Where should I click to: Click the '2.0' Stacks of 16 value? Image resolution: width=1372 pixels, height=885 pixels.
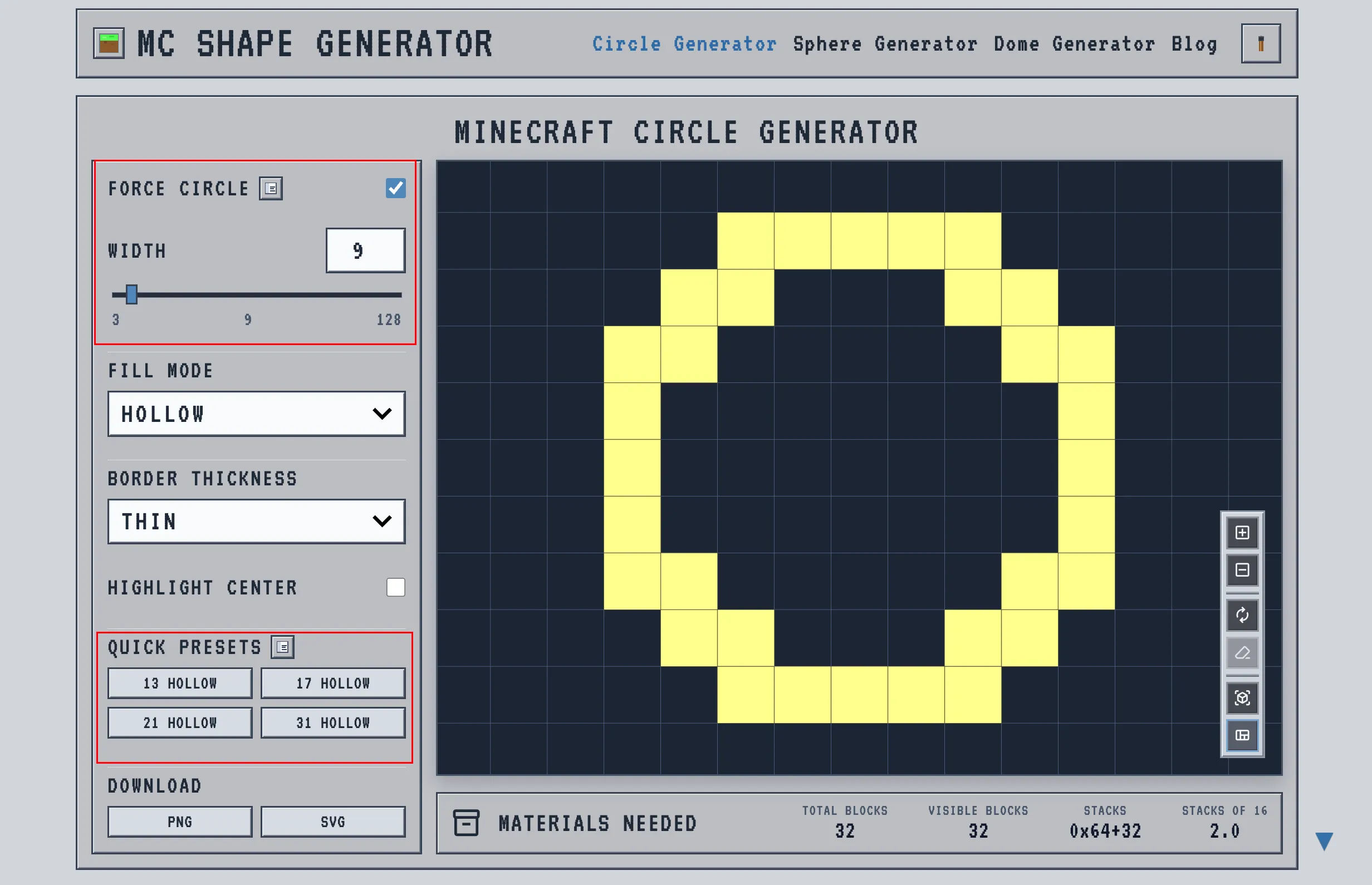(x=1224, y=831)
